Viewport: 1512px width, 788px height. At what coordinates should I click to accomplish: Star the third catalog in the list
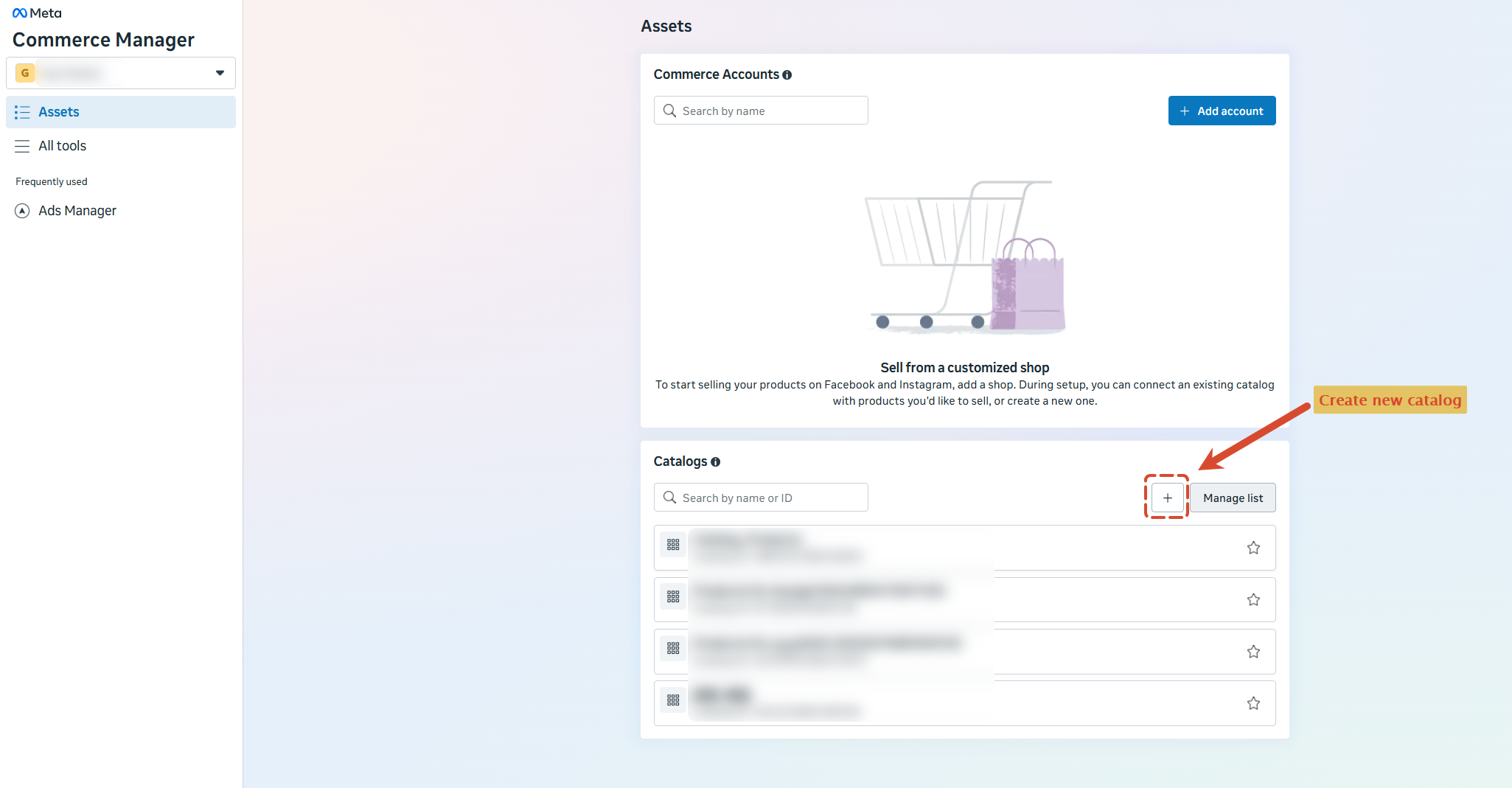pos(1253,652)
